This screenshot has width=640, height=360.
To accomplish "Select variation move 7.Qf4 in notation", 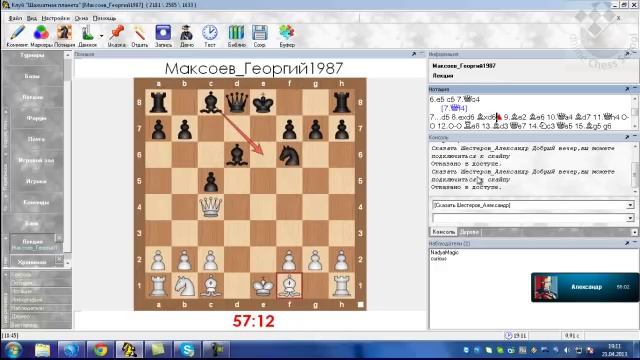I will point(454,108).
